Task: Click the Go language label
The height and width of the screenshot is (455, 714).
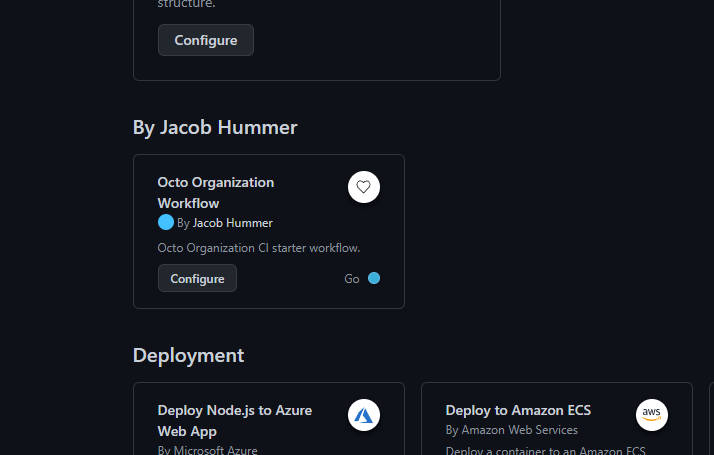Action: pyautogui.click(x=352, y=279)
